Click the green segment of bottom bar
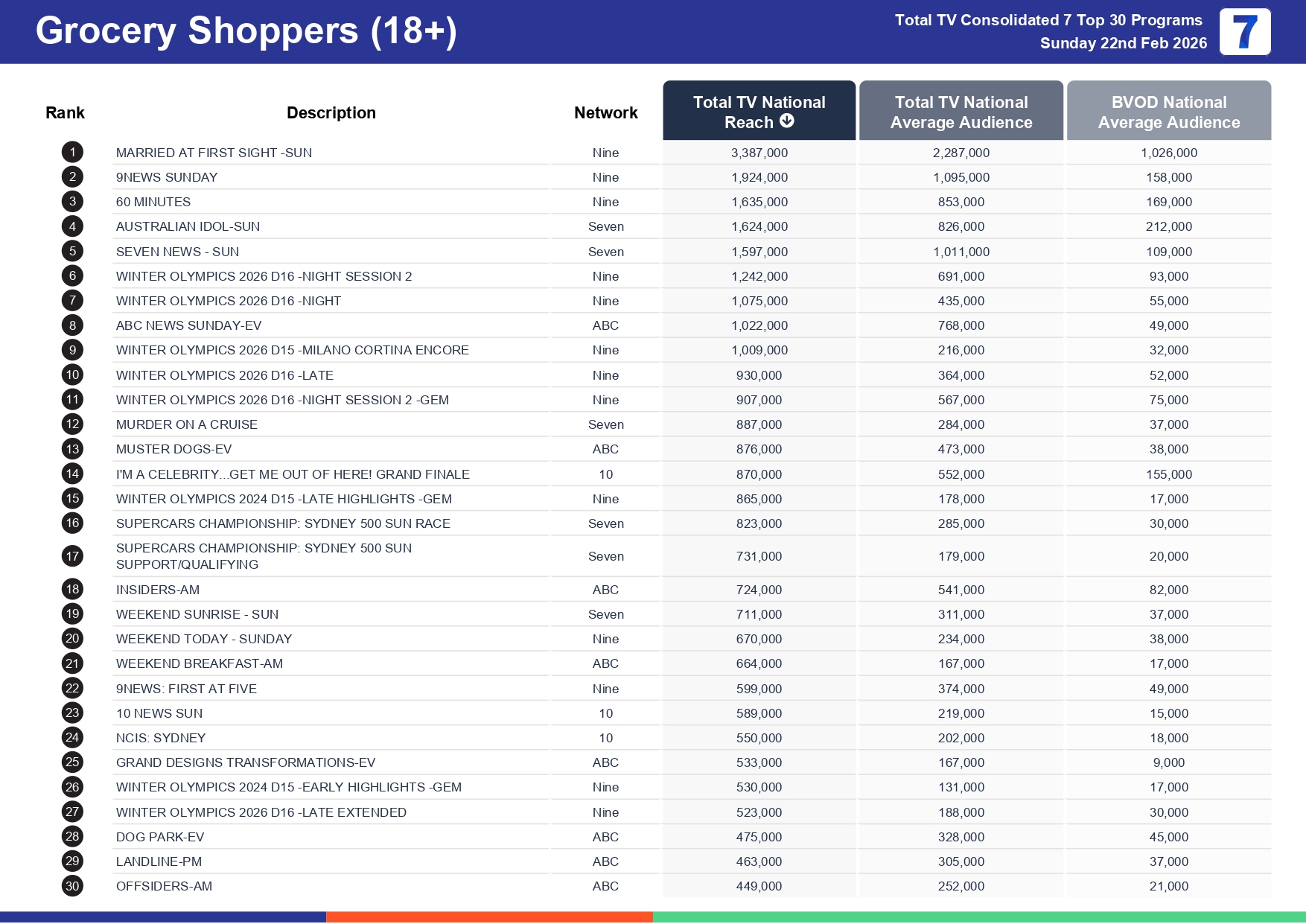The width and height of the screenshot is (1306, 924). [978, 917]
